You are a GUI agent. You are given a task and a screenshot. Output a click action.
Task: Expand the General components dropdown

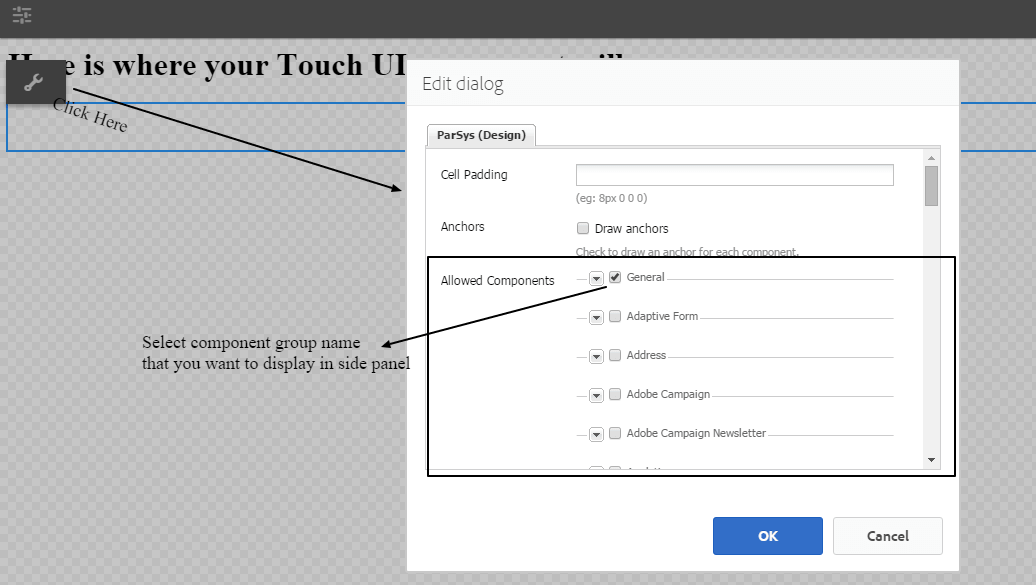coord(596,277)
